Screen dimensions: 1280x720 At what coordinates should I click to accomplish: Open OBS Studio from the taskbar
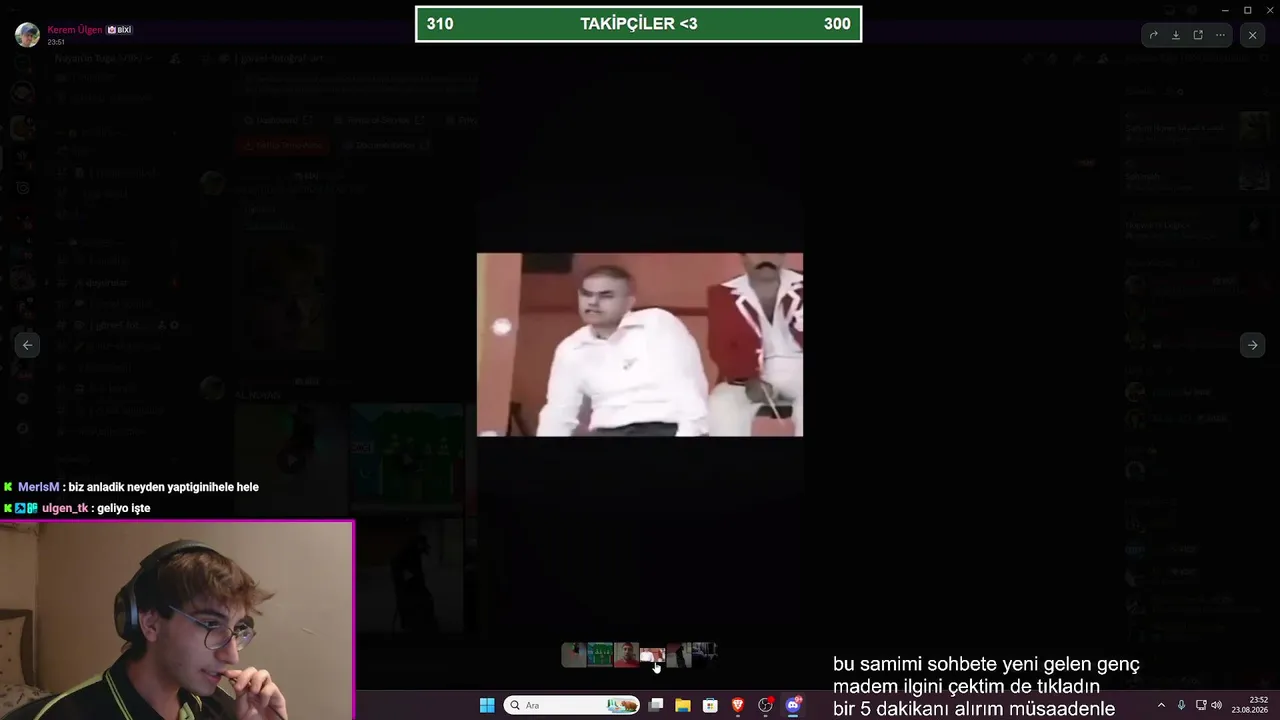click(766, 705)
